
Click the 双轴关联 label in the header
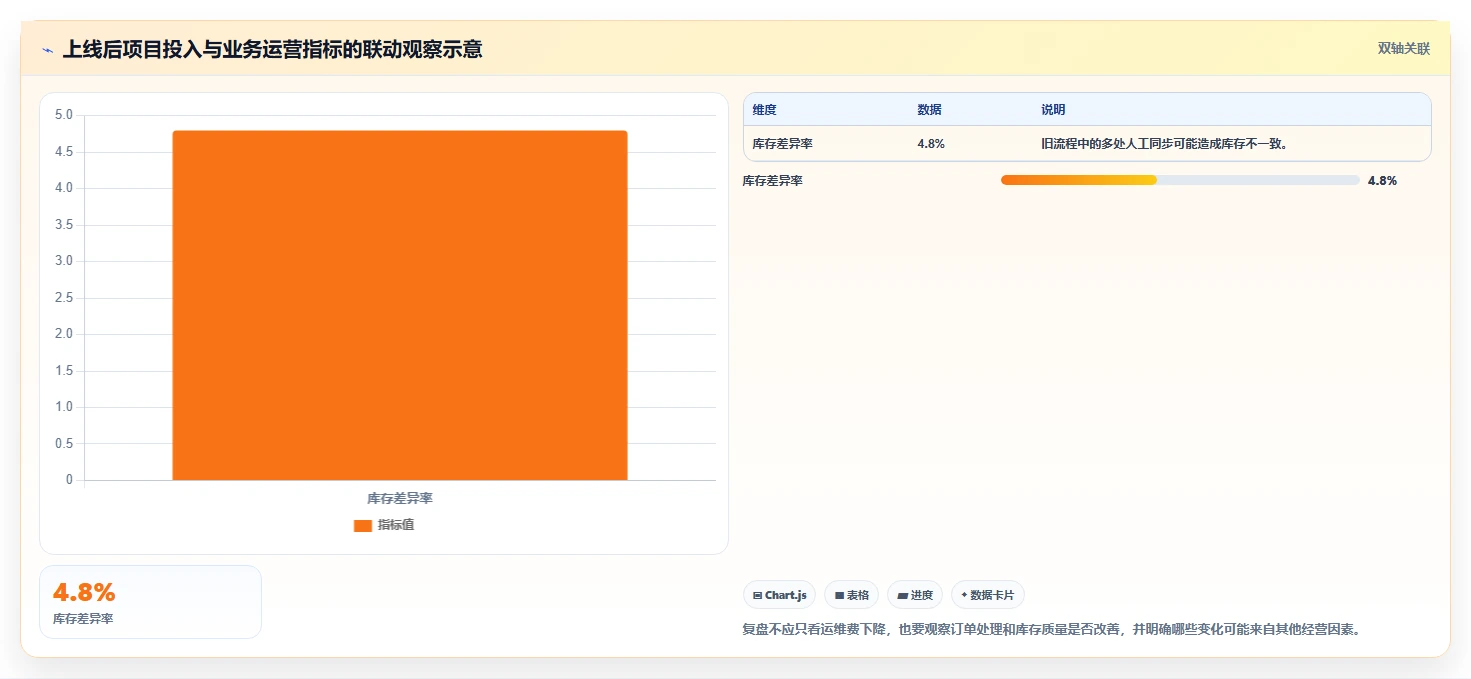[1404, 48]
